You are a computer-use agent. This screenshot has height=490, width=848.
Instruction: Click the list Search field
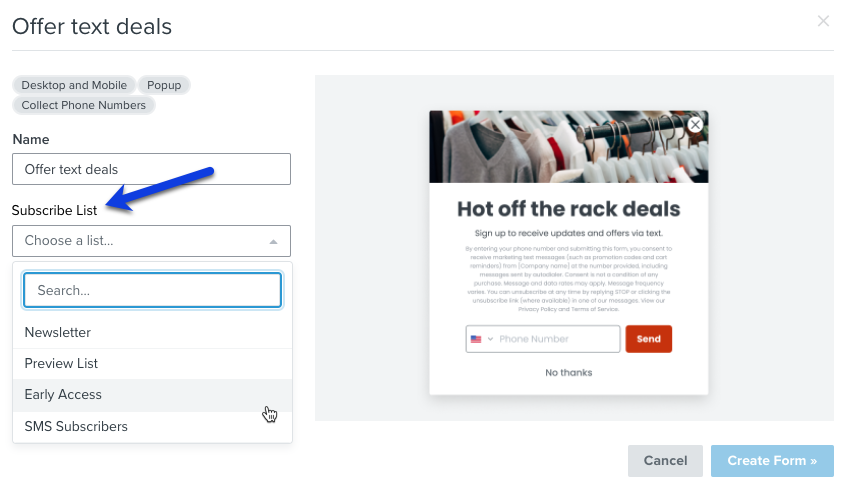(x=153, y=290)
